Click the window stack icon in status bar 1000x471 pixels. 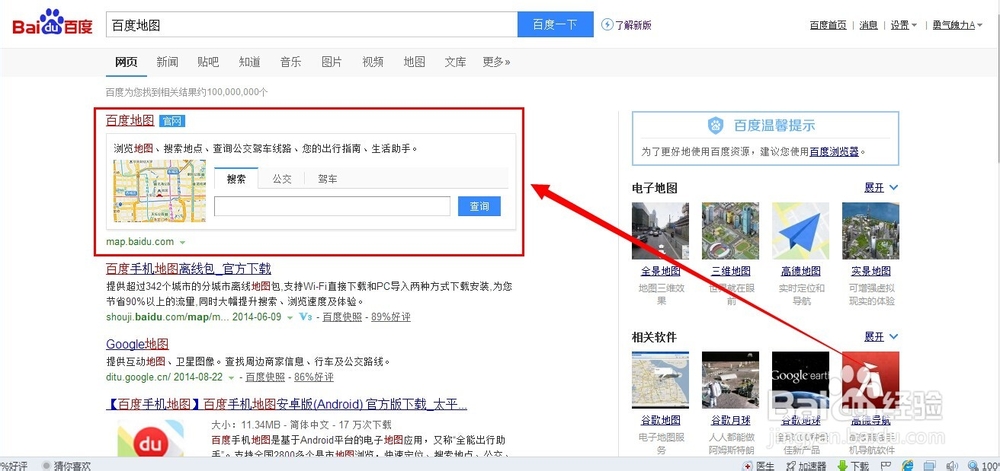click(x=930, y=466)
